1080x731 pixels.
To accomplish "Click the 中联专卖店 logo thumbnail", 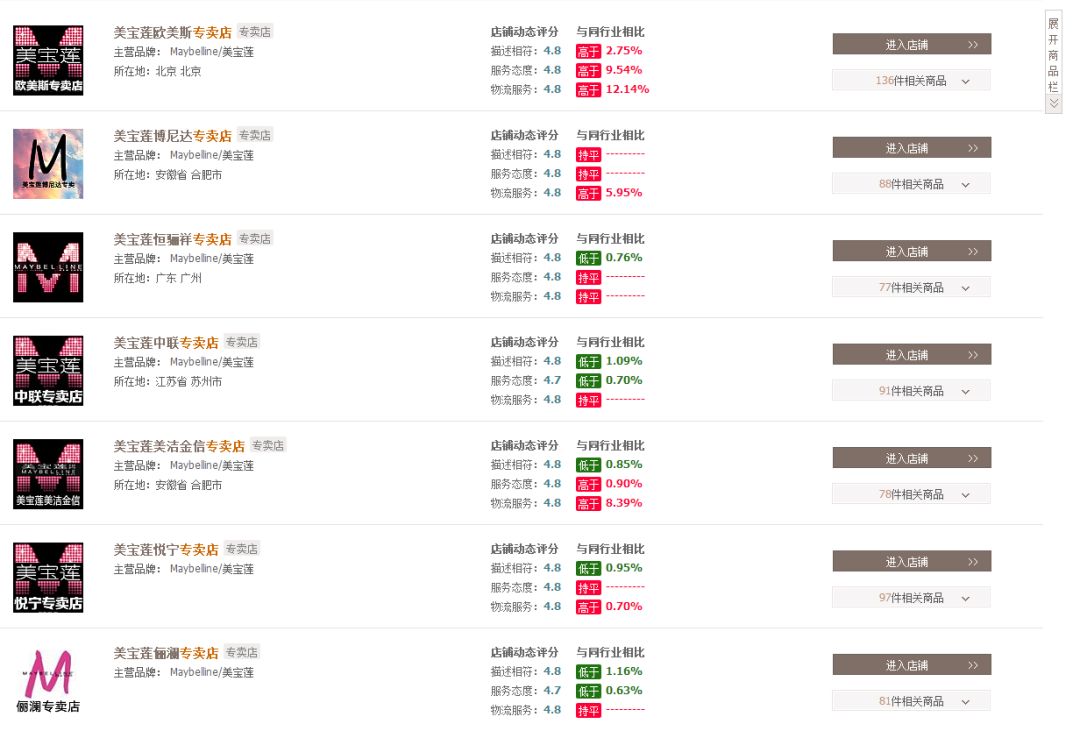I will [x=48, y=371].
